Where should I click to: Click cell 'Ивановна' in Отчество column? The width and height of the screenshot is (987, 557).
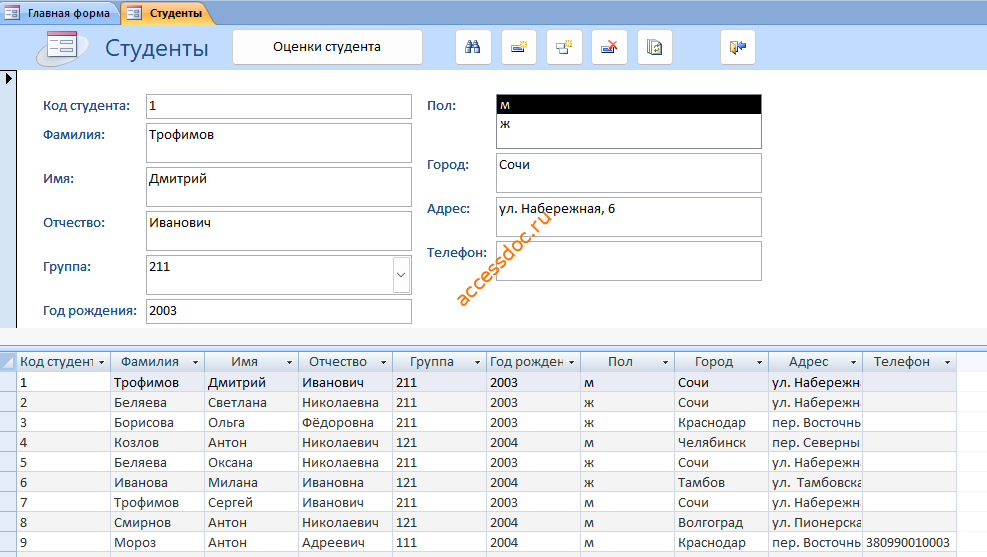click(345, 483)
